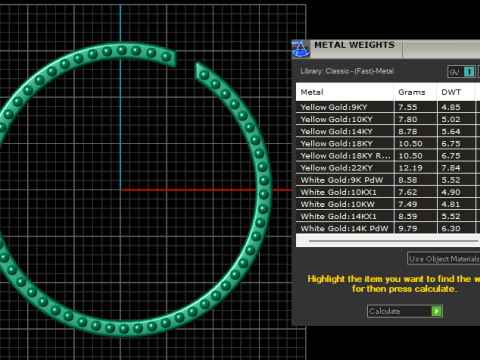Click the 9.79 grams value
This screenshot has height=360, width=480.
[408, 228]
